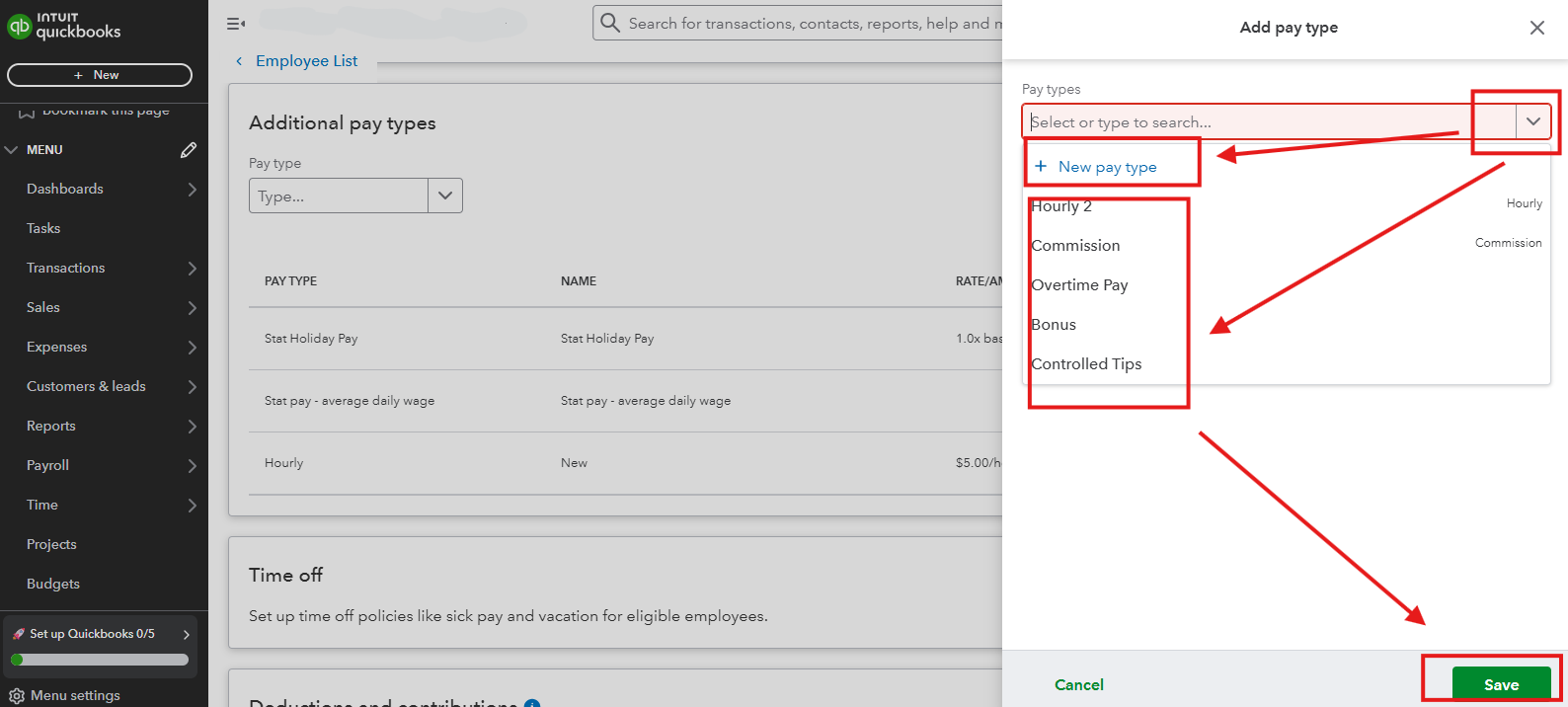This screenshot has width=1568, height=707.
Task: Open the Pay types dropdown arrow
Action: pyautogui.click(x=1533, y=121)
